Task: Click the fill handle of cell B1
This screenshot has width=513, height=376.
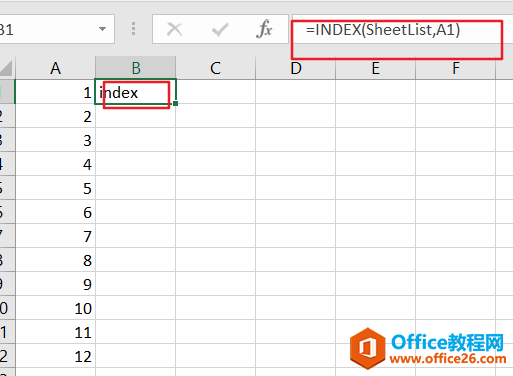Action: [x=176, y=104]
